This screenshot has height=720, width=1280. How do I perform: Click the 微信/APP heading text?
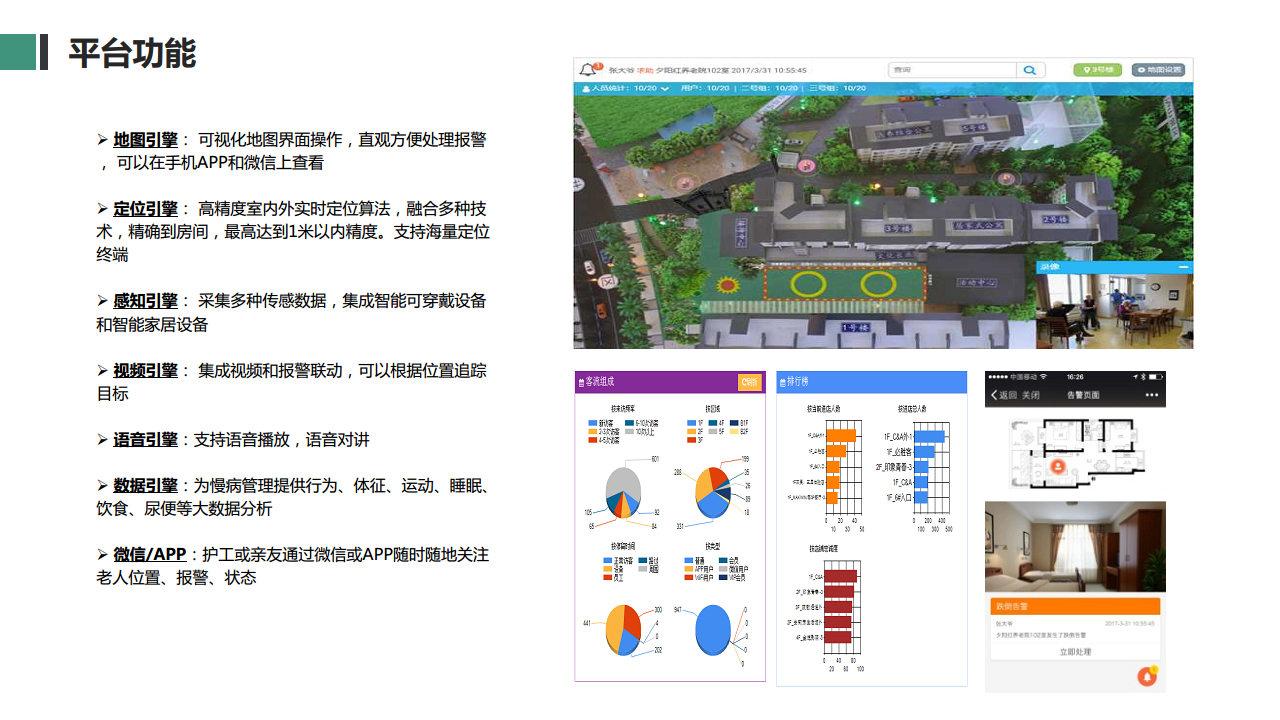tap(149, 554)
